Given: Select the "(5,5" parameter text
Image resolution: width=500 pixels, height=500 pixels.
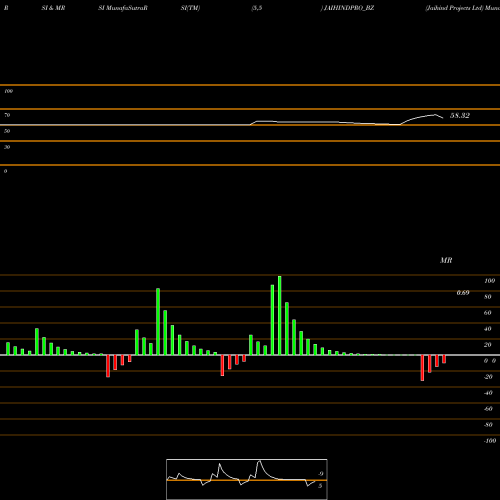Looking at the screenshot, I should (x=257, y=8).
